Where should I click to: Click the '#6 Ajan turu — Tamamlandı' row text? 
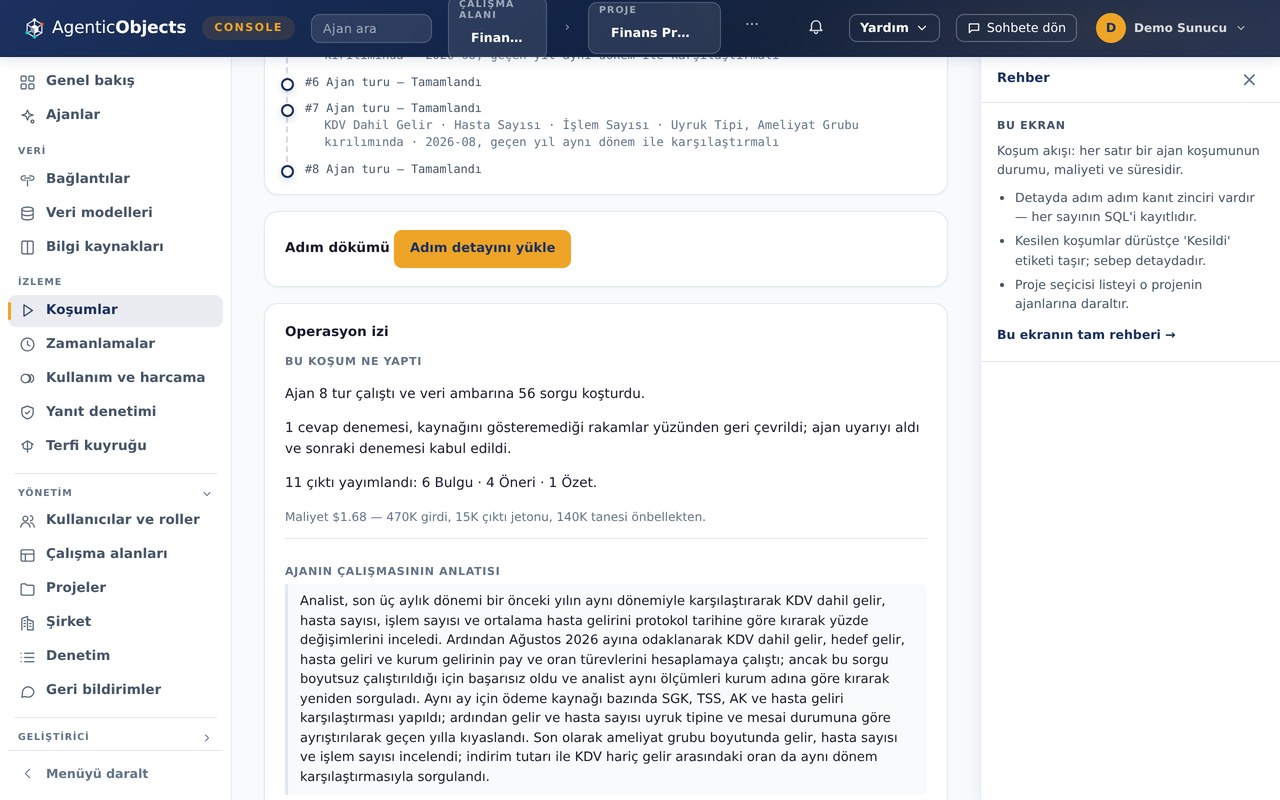point(393,83)
